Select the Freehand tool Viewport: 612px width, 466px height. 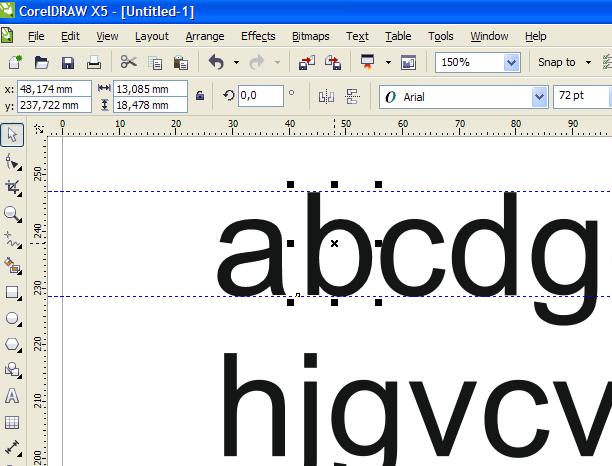(x=12, y=240)
